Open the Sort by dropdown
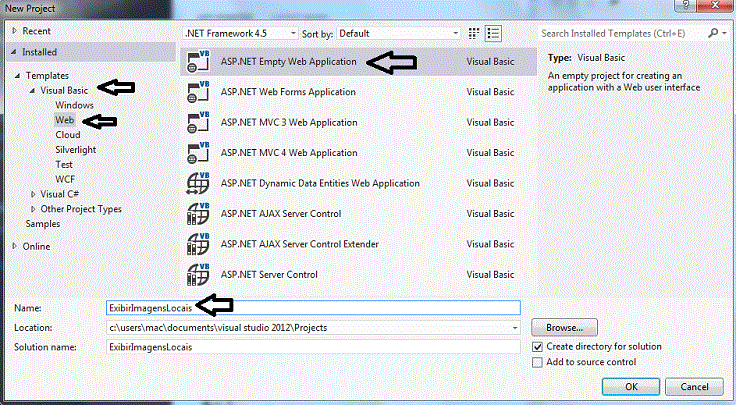736x405 pixels. tap(398, 33)
